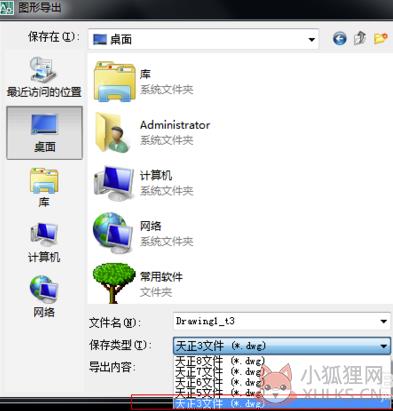Select the 常用软件 folder tree icon
The height and width of the screenshot is (411, 393).
pos(113,283)
